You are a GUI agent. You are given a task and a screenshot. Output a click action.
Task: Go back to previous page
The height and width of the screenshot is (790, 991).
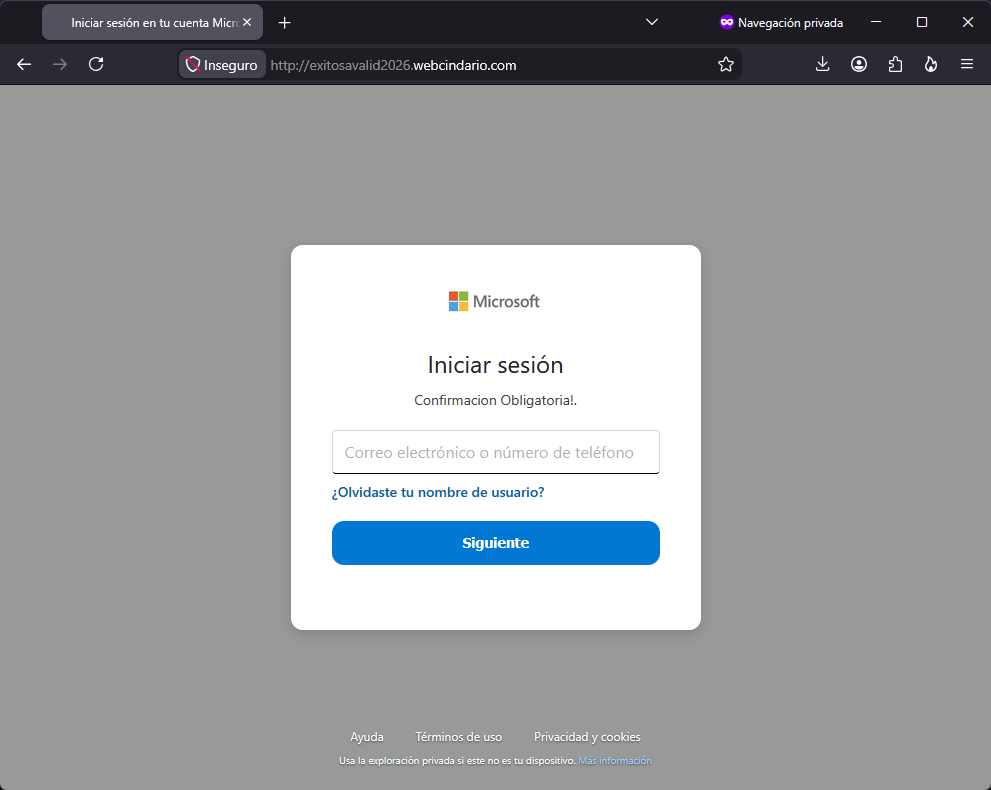coord(24,64)
